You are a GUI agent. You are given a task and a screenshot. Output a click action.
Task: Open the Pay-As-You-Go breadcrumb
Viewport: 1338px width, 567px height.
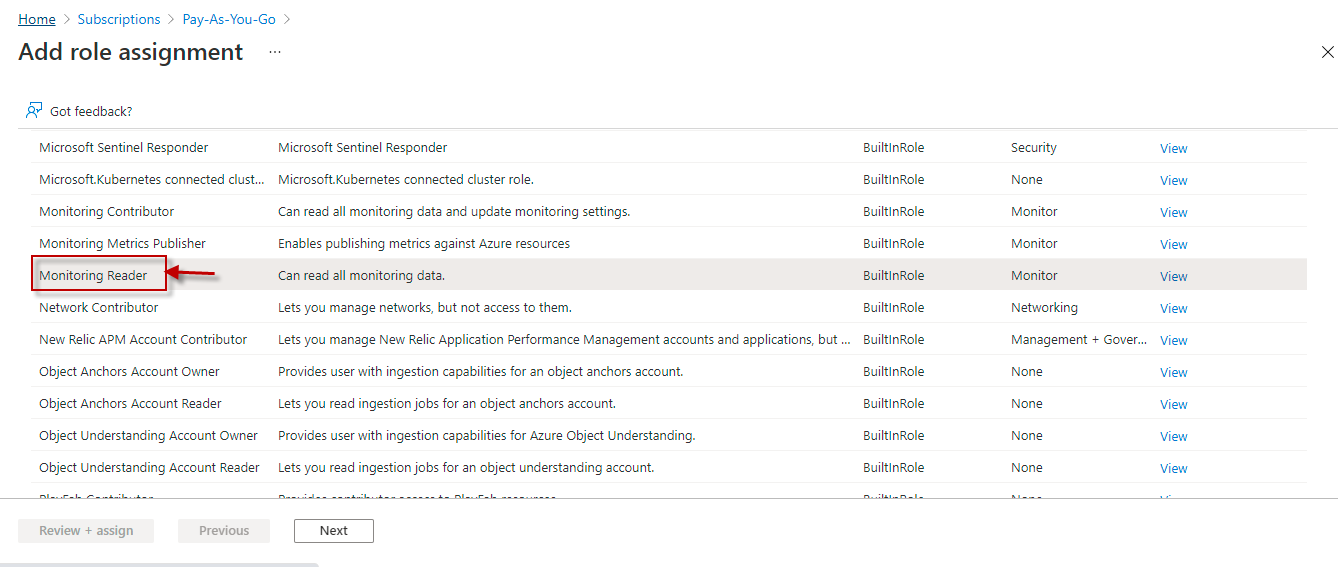(229, 19)
